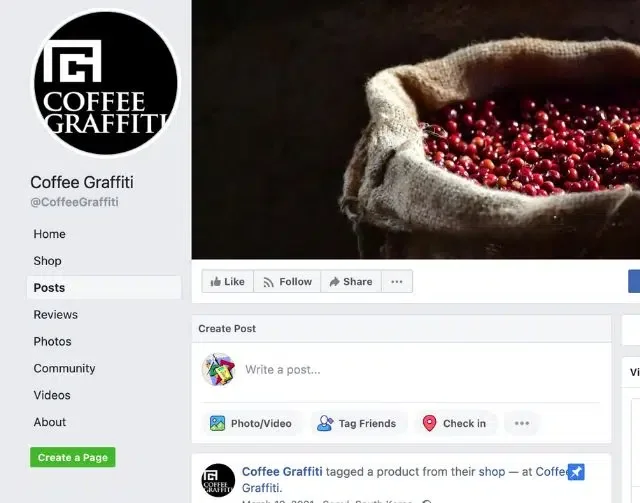The height and width of the screenshot is (503, 640).
Task: Click the Photo/Video icon button
Action: click(217, 423)
